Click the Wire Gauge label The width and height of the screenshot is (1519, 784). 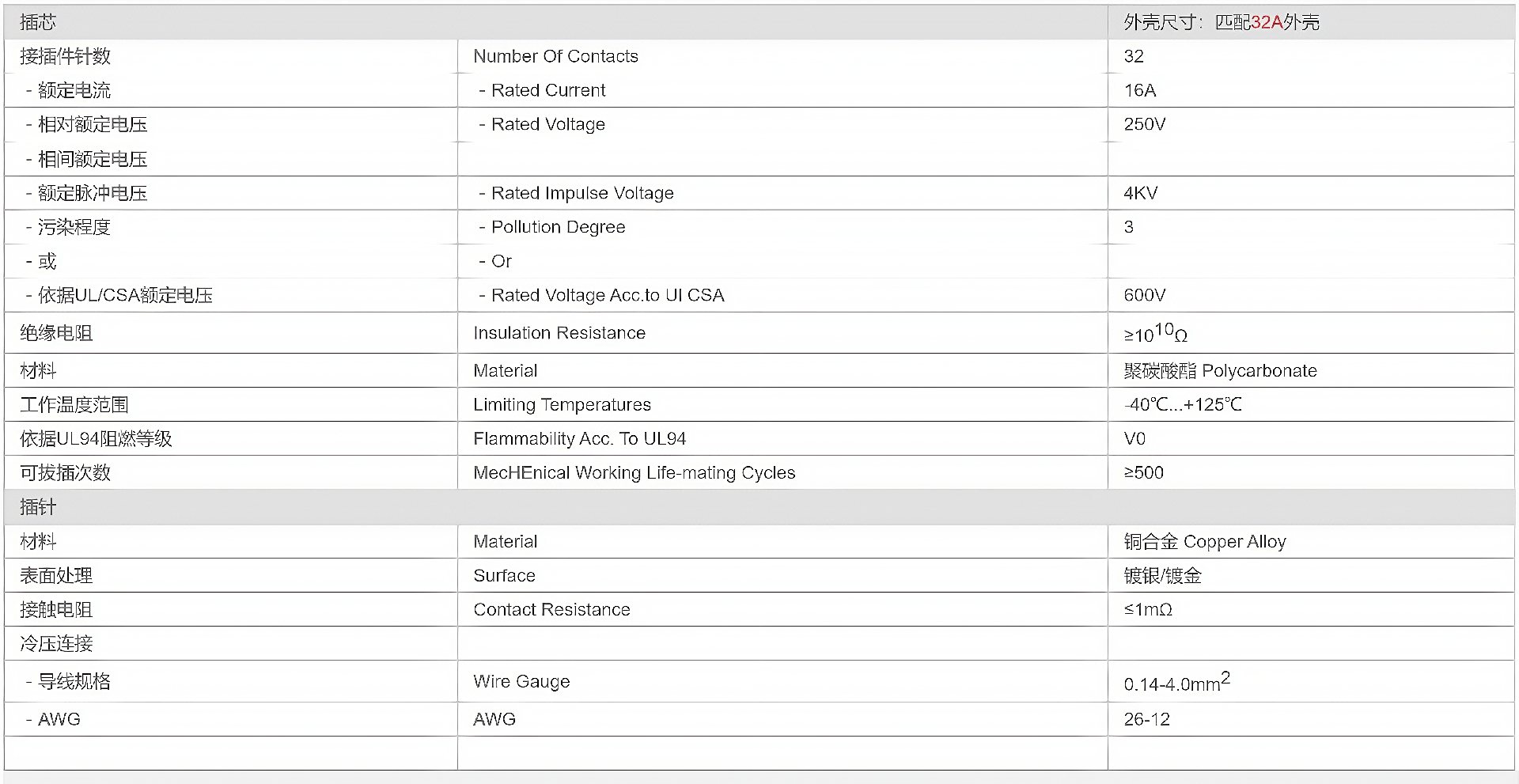click(x=521, y=681)
